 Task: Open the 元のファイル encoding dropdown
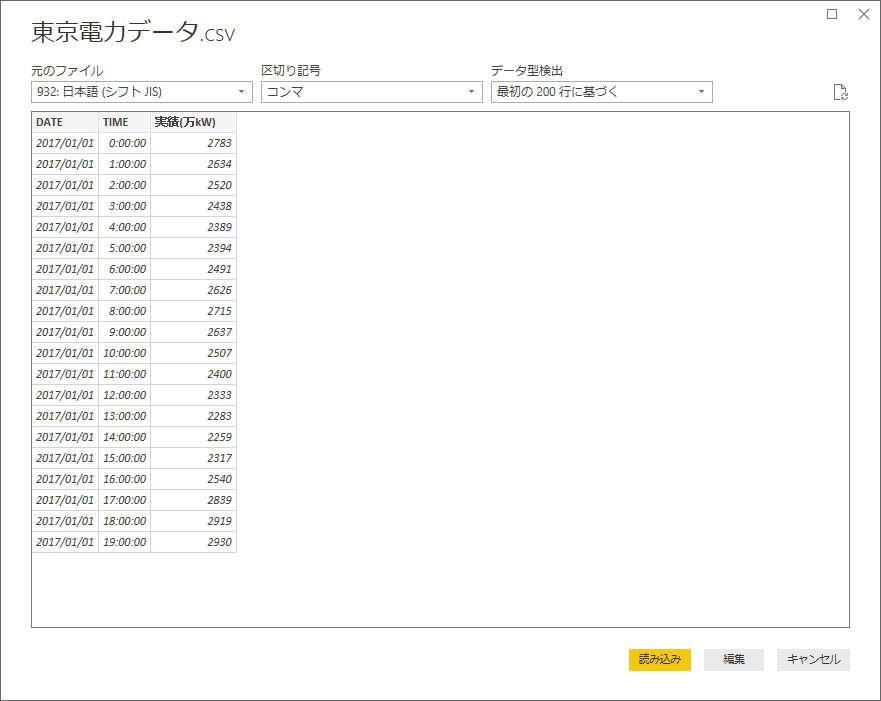click(142, 92)
